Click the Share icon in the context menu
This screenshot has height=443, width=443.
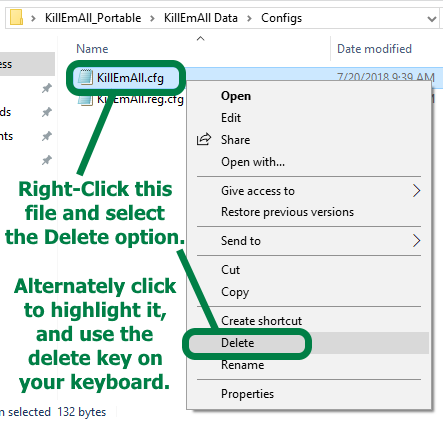(x=204, y=139)
